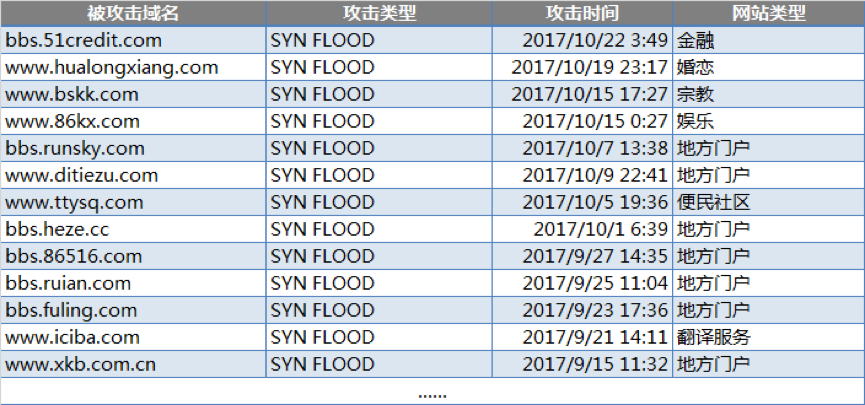Select the www.ditiezu.com domain cell
Viewport: 865px width, 405px height.
[133, 175]
